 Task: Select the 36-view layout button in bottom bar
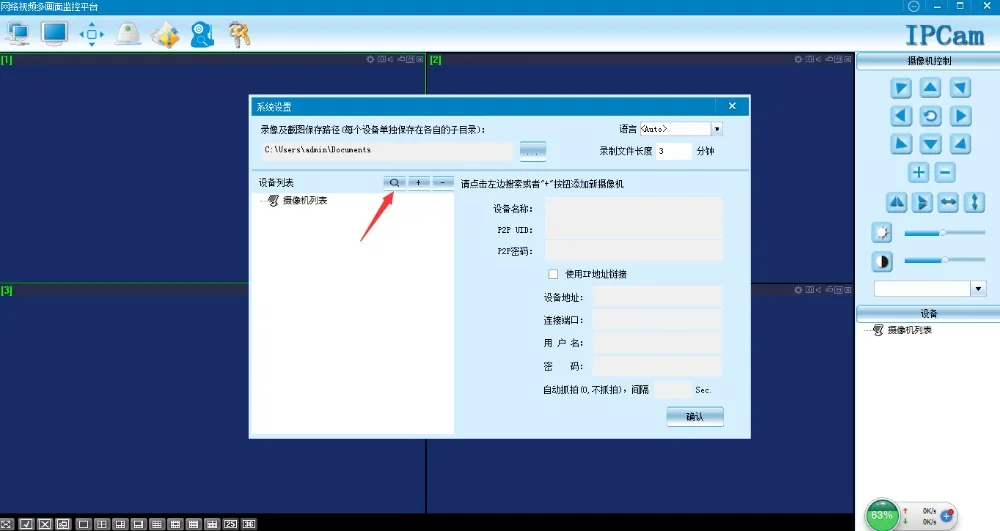coord(249,524)
